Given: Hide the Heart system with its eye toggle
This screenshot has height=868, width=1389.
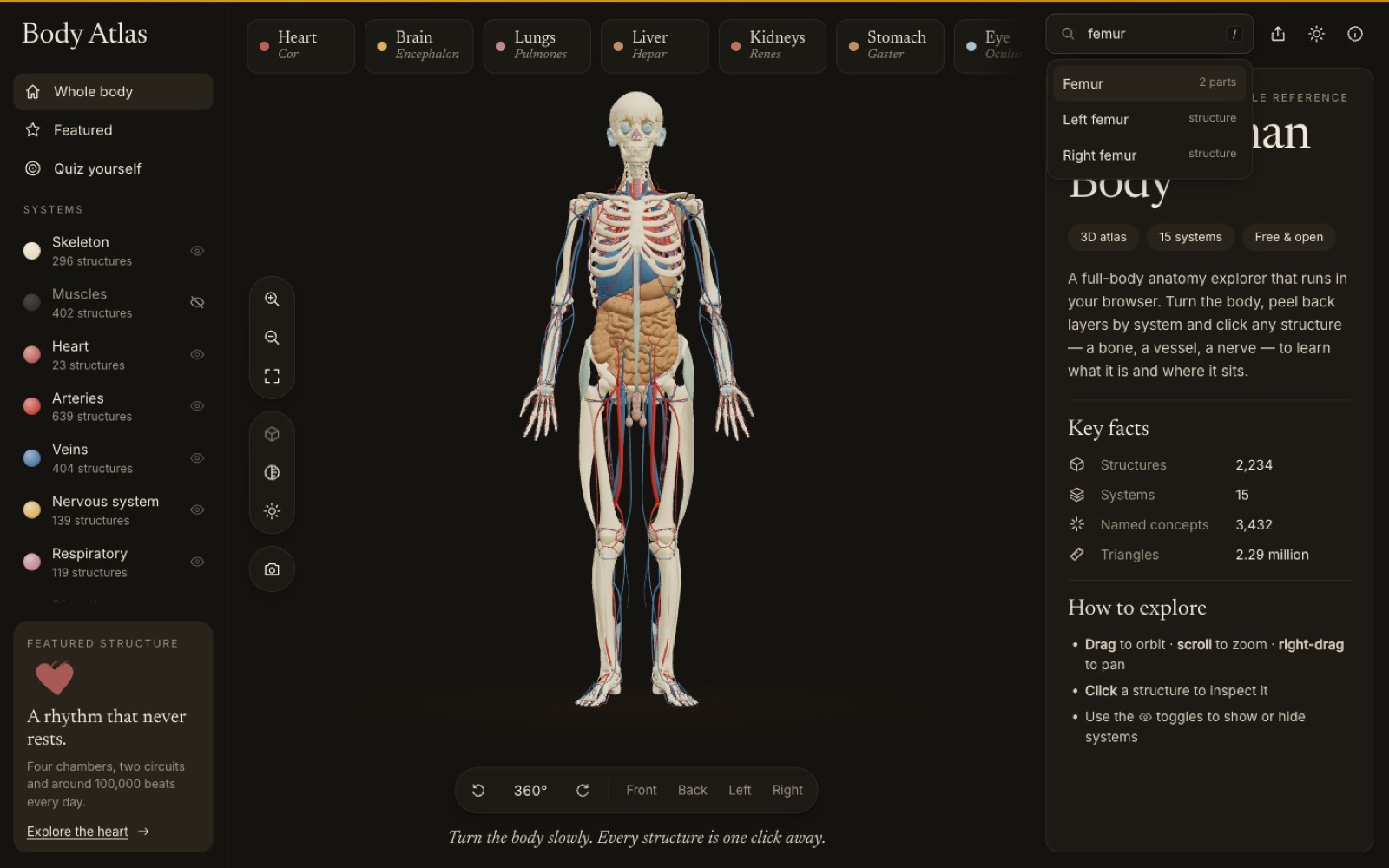Looking at the screenshot, I should click(197, 354).
